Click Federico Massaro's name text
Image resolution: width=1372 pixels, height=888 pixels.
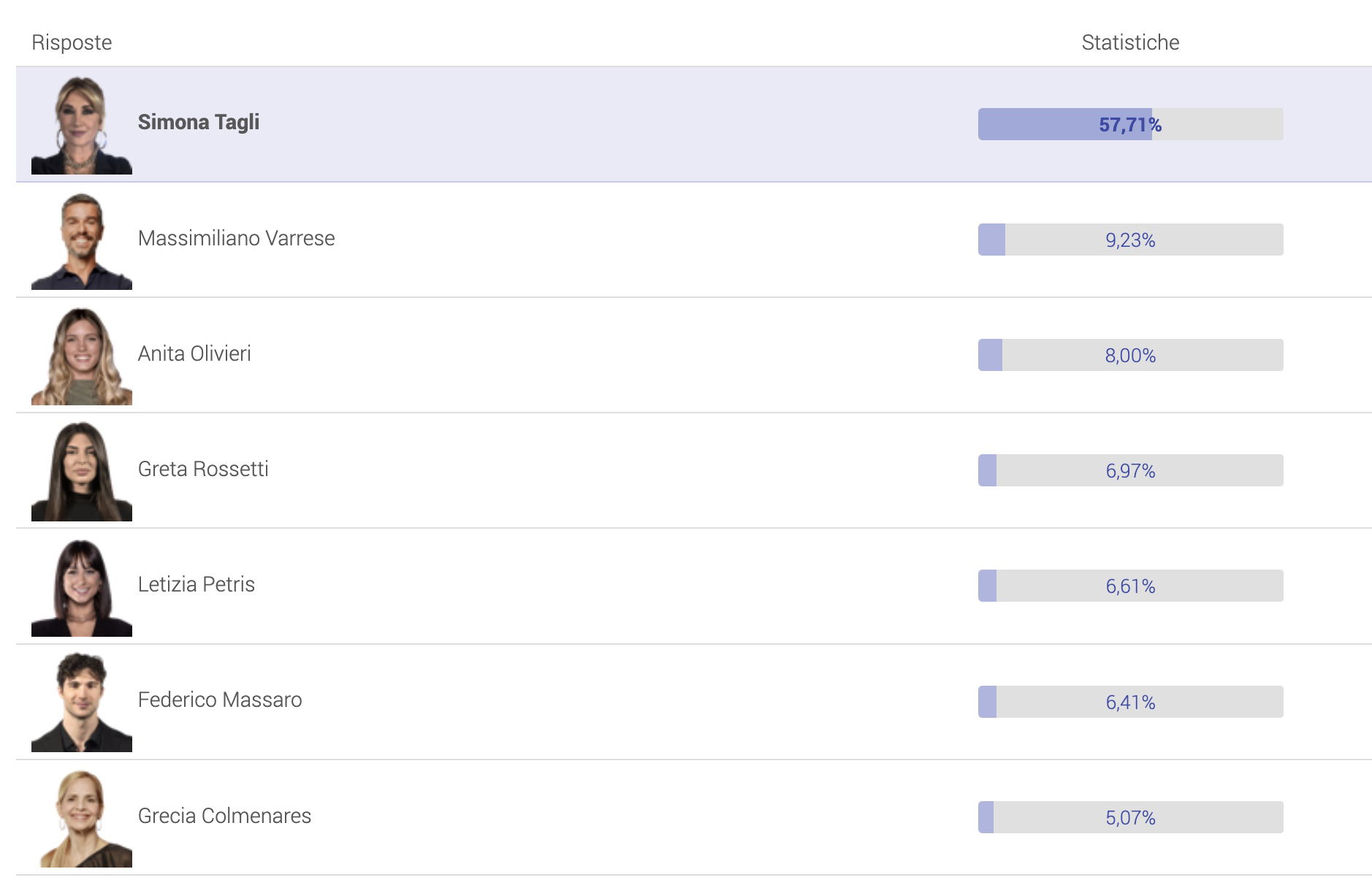[x=220, y=700]
